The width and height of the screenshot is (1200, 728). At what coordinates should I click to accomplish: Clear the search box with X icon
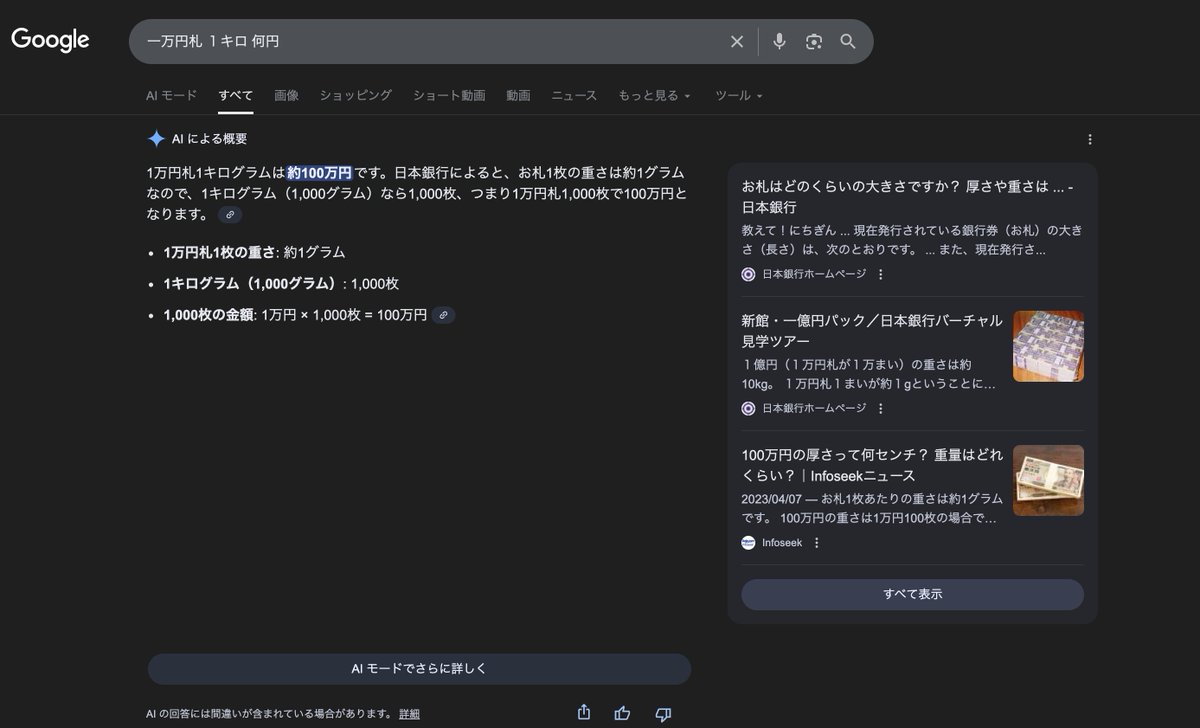click(x=737, y=41)
